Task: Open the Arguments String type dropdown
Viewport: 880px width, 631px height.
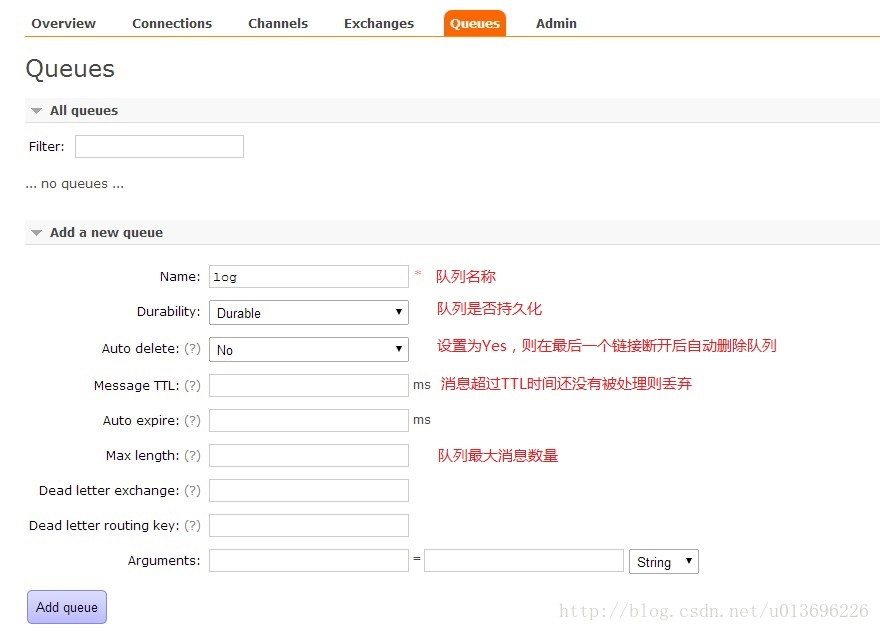Action: click(x=664, y=561)
